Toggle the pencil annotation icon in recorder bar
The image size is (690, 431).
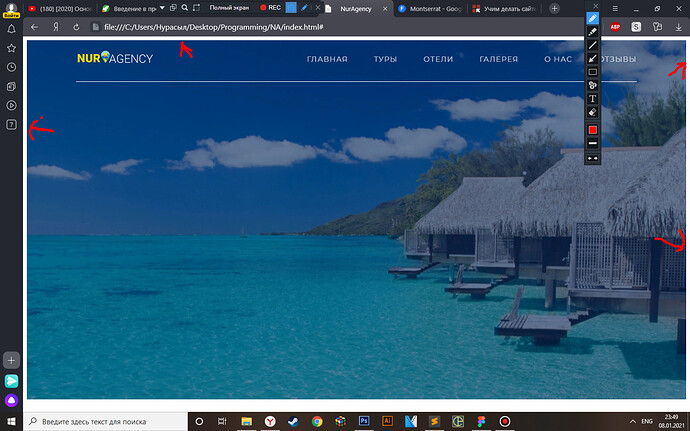point(304,7)
